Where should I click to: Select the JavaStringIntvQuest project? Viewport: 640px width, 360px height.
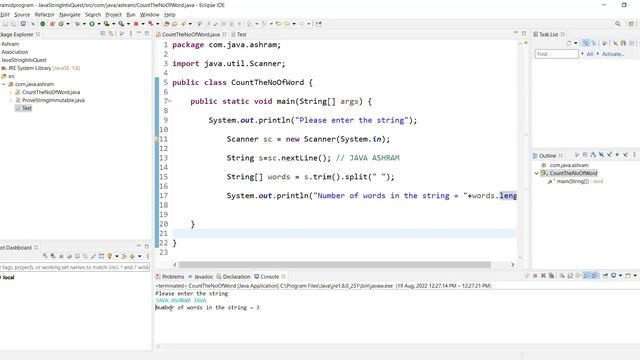pos(24,60)
